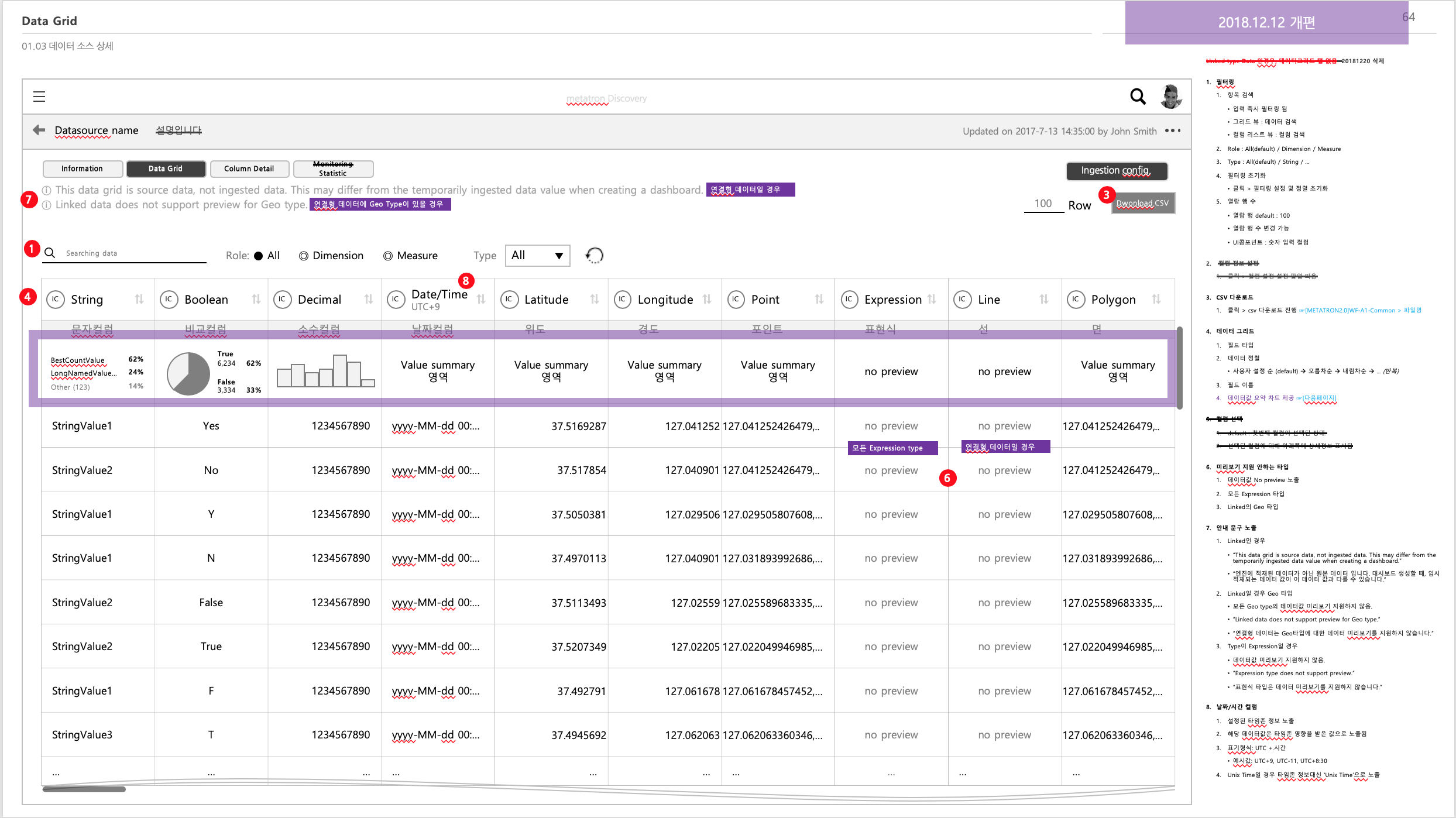The height and width of the screenshot is (818, 1456).
Task: Open the Type dropdown showing All
Action: [x=537, y=255]
